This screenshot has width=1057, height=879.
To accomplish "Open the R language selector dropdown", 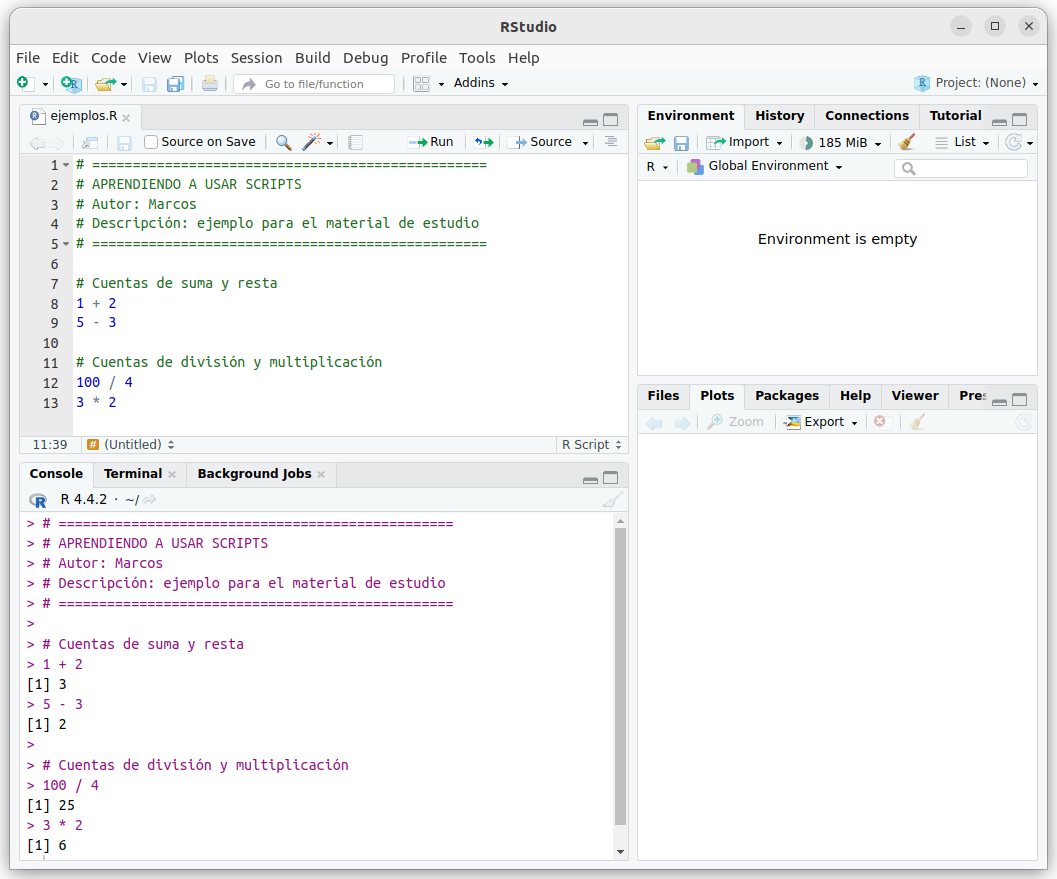I will [x=657, y=166].
